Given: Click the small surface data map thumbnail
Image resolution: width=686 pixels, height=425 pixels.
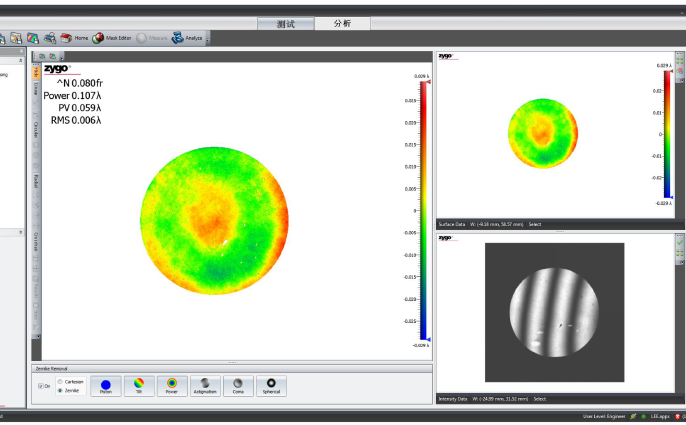Looking at the screenshot, I should [x=541, y=134].
